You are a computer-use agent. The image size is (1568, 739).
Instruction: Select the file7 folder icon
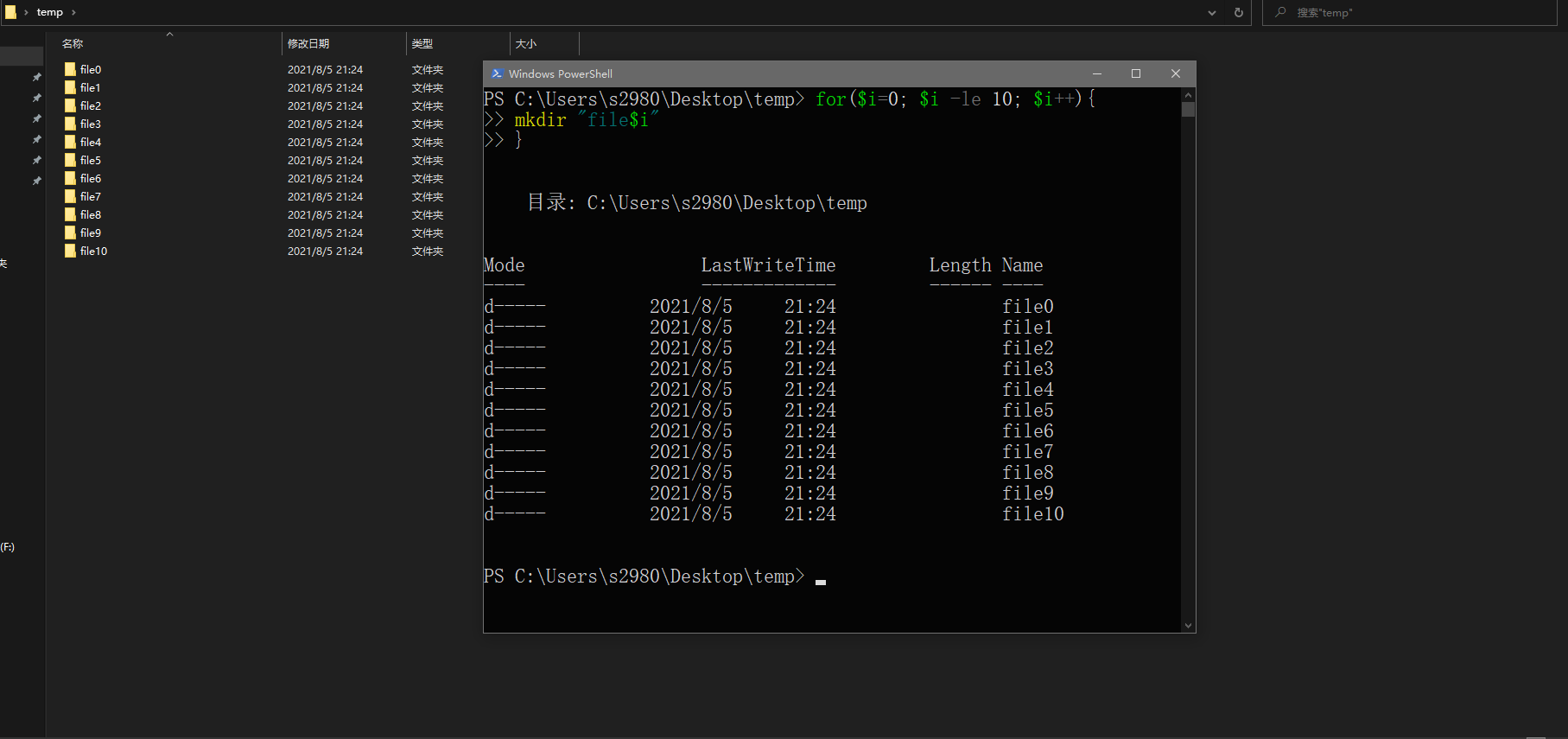click(x=70, y=196)
